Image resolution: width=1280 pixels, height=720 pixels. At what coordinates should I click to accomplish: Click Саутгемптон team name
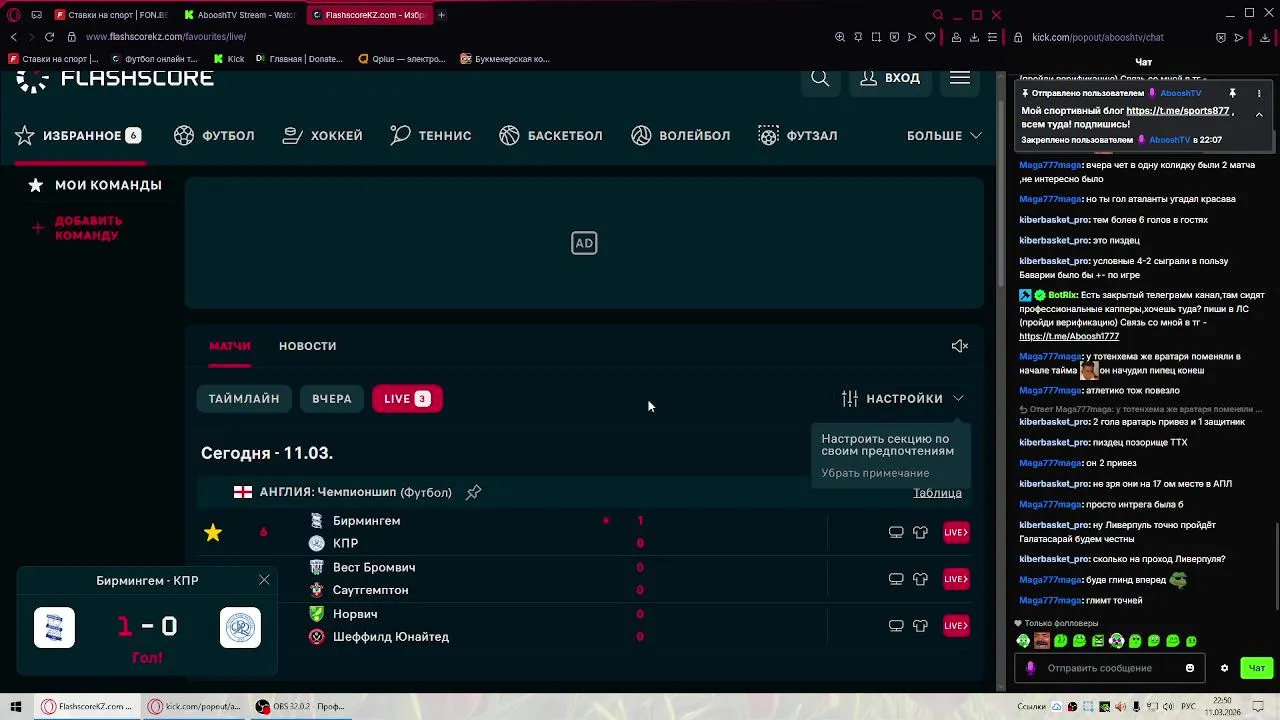(370, 590)
